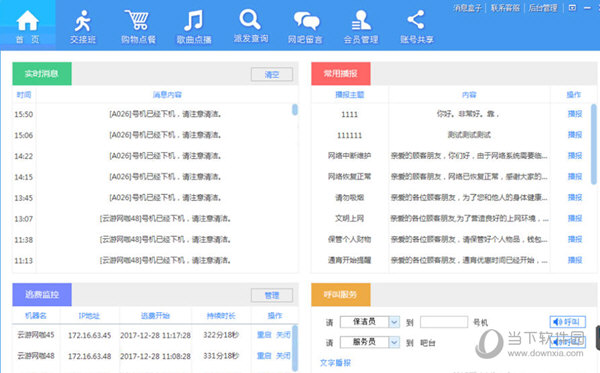Select the 2017-12-28 11:17:28 cell

point(155,336)
